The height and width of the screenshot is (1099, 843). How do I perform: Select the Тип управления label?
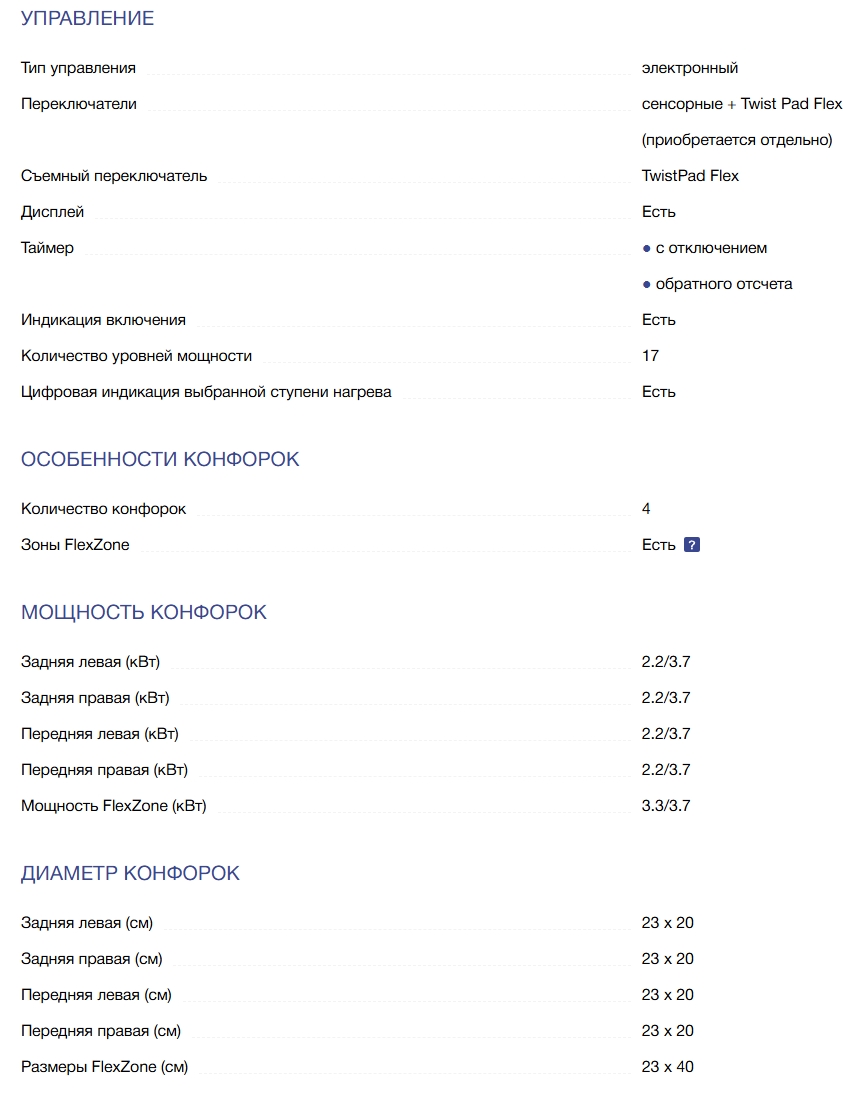coord(78,68)
